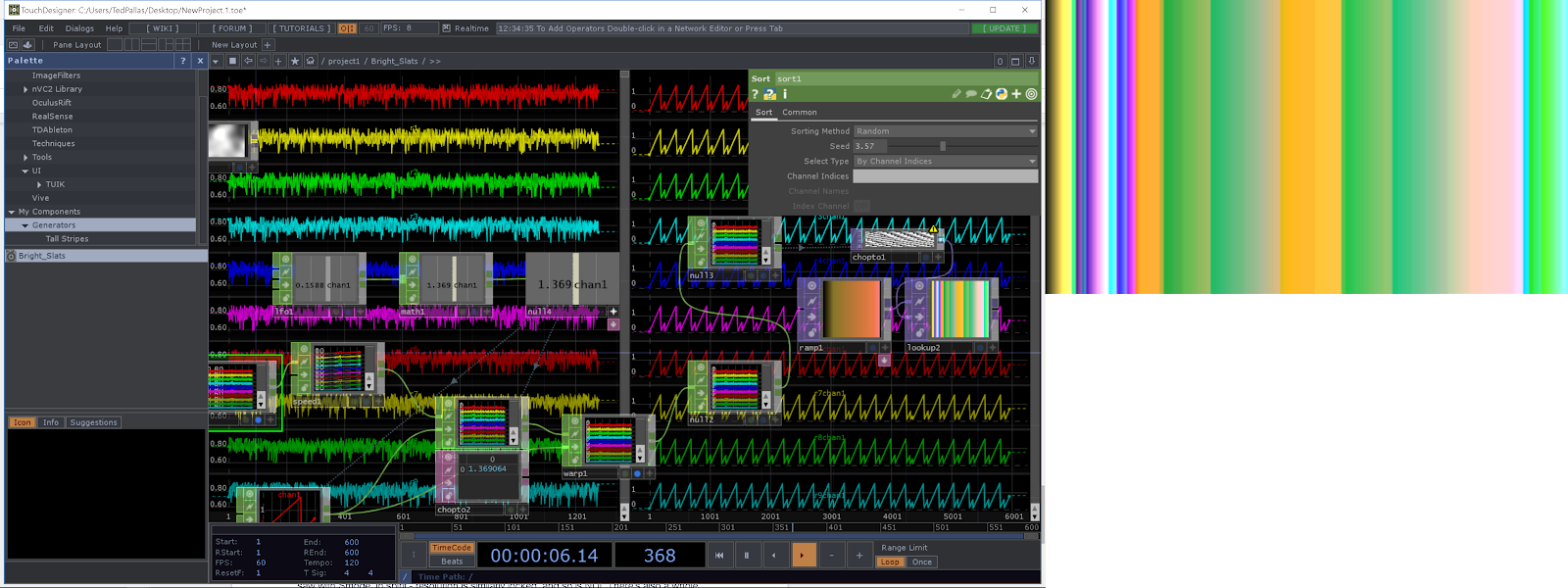Open the Python help icon in Sort parameters

pyautogui.click(x=770, y=95)
